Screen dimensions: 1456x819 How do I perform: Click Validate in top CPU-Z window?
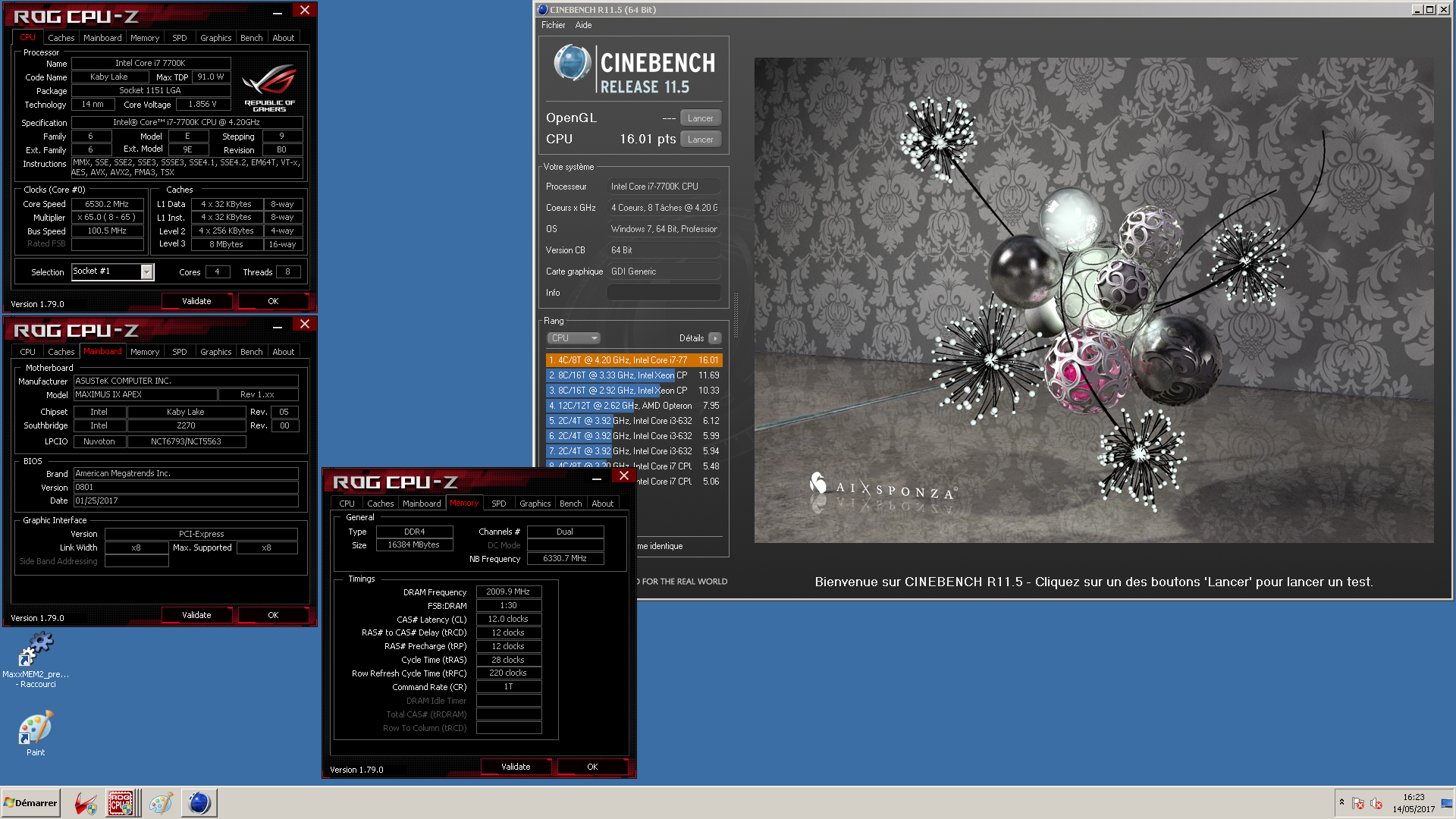(196, 301)
